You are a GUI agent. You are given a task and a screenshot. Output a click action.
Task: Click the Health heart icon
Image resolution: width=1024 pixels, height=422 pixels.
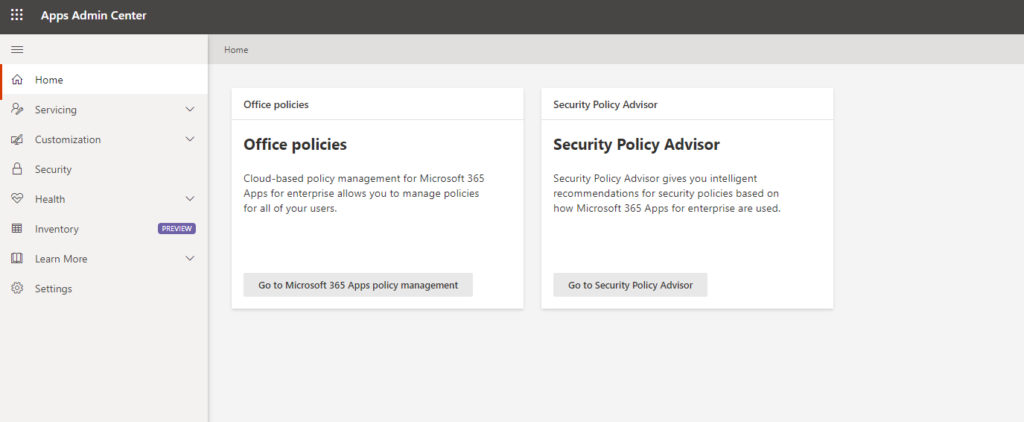[18, 199]
